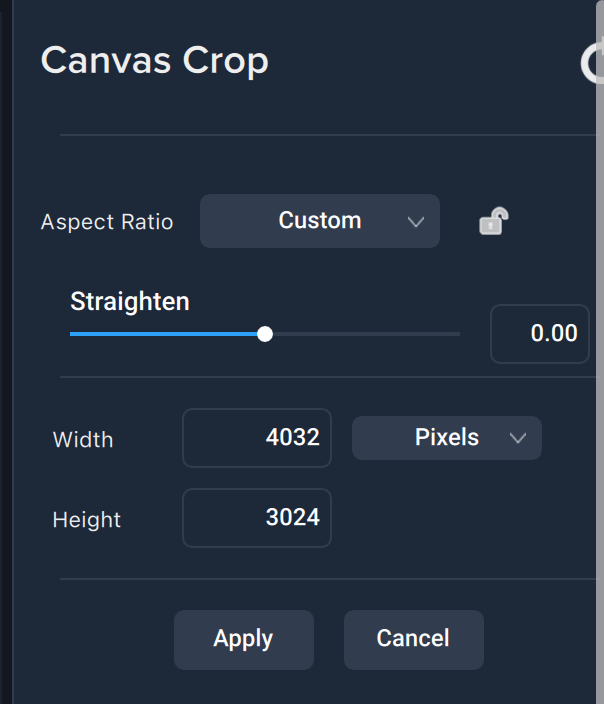Click the Height label
The width and height of the screenshot is (604, 704).
click(x=87, y=520)
